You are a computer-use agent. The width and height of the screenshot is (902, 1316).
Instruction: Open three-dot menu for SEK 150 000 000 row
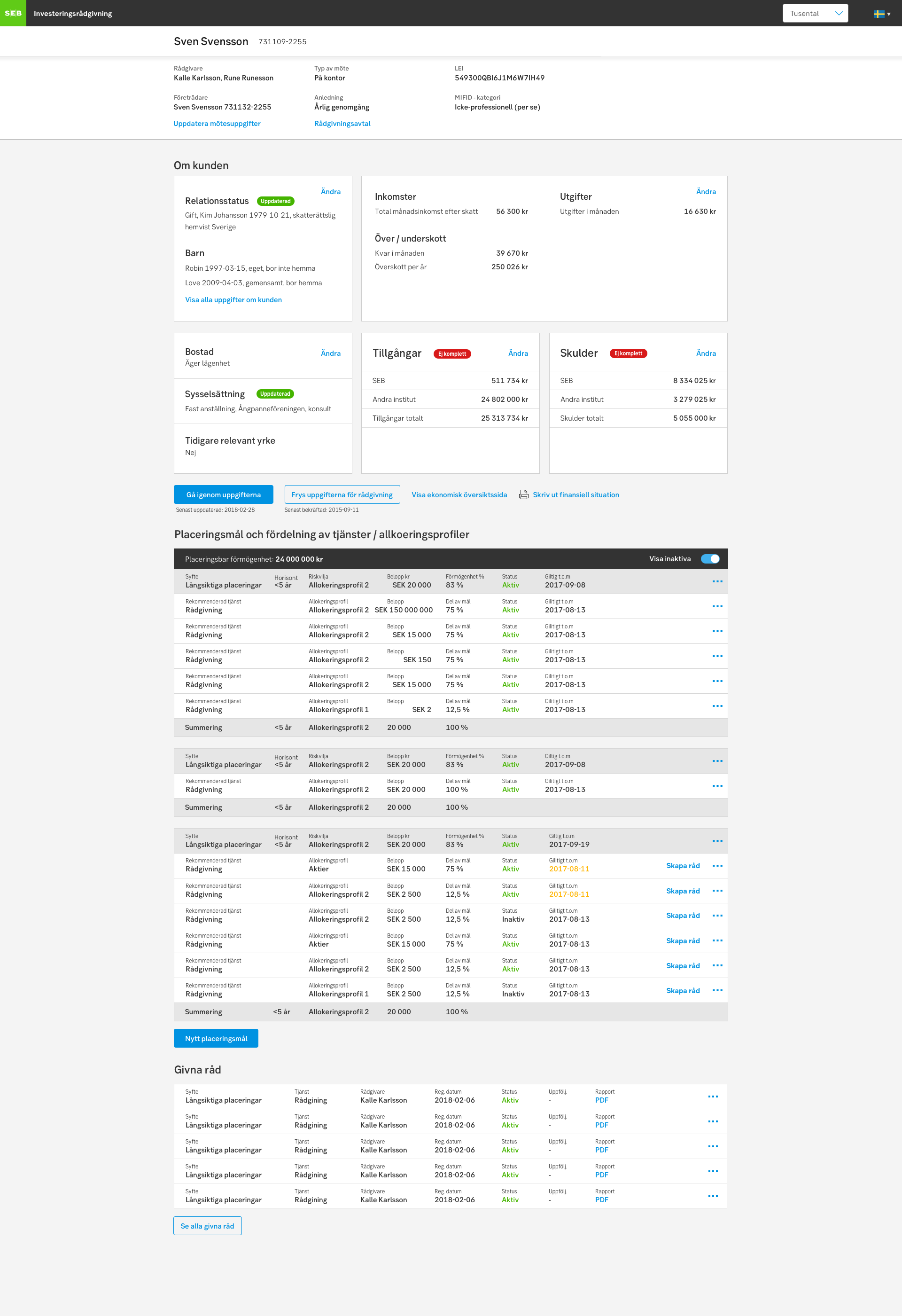pos(717,606)
